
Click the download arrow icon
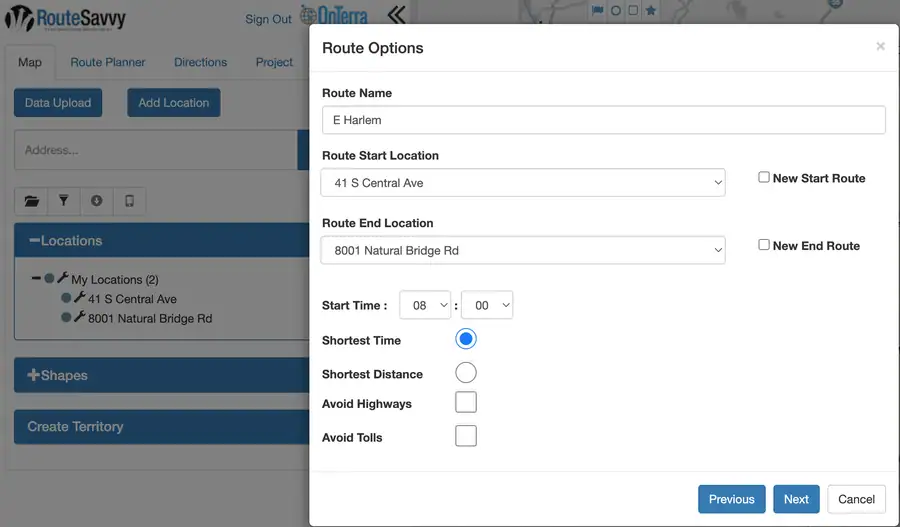point(96,201)
